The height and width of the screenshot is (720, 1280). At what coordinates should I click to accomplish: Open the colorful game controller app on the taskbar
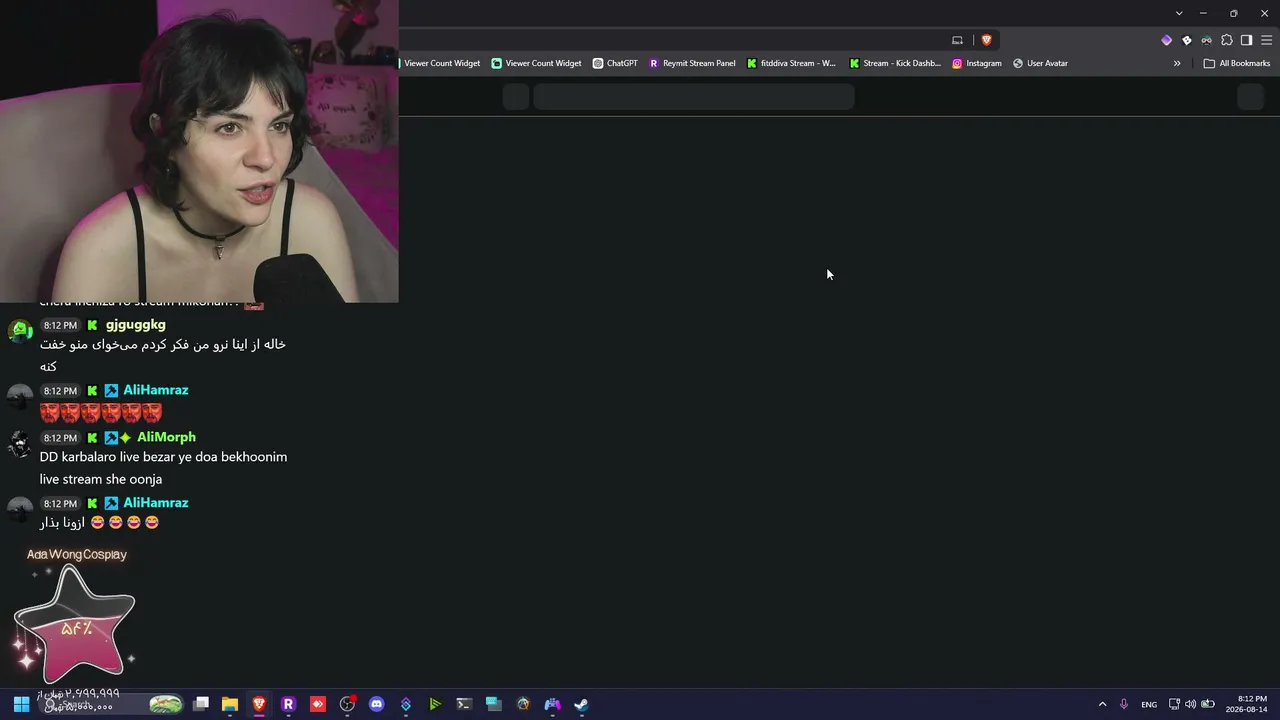(552, 704)
